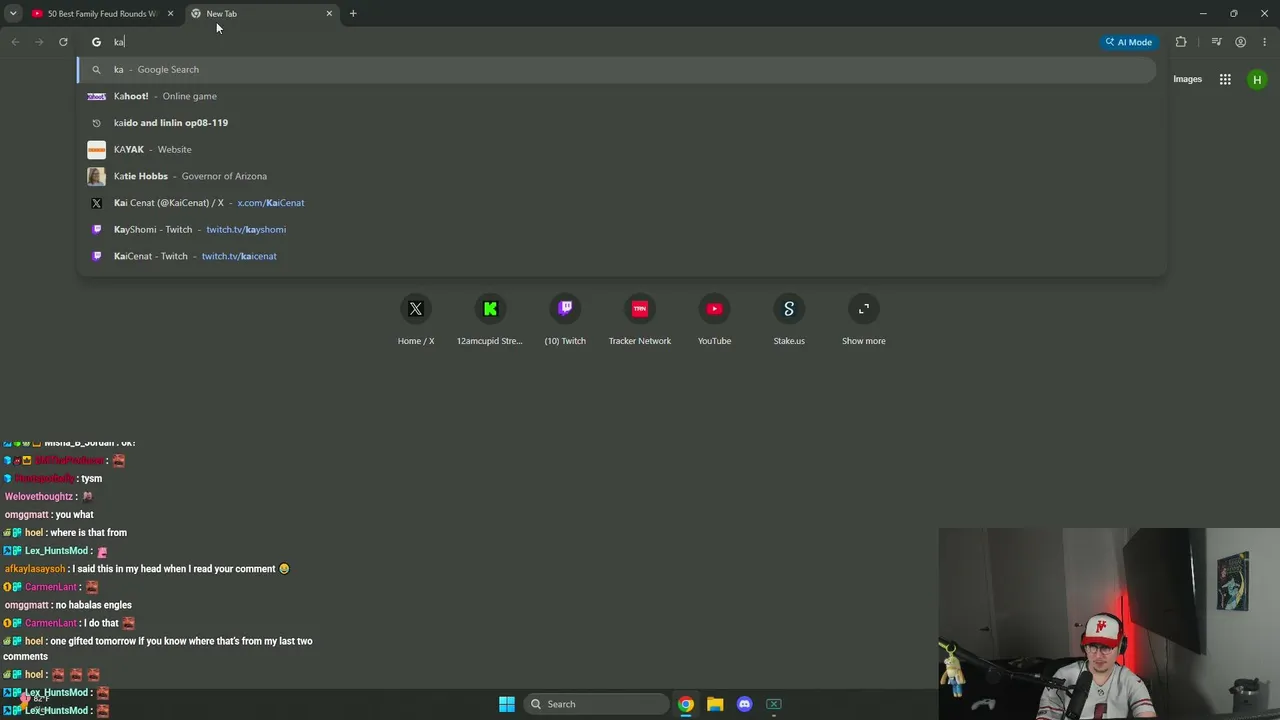Click the Windows taskbar Search box
This screenshot has height=720, width=1280.
[x=596, y=704]
